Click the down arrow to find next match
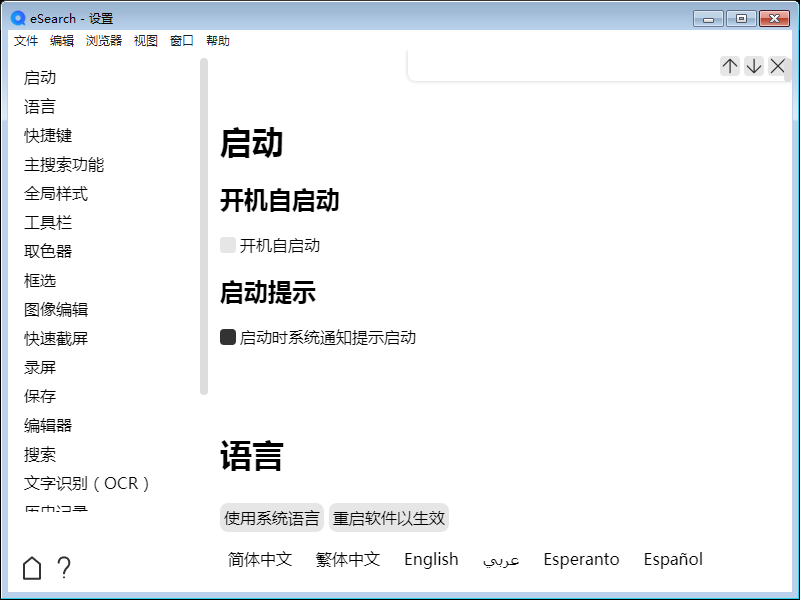 (x=753, y=66)
